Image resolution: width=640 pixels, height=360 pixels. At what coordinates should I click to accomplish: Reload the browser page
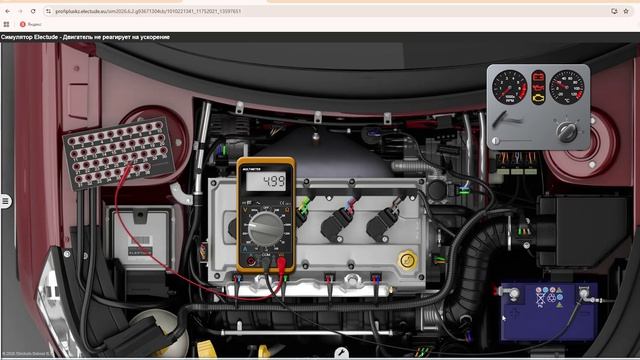pyautogui.click(x=33, y=11)
